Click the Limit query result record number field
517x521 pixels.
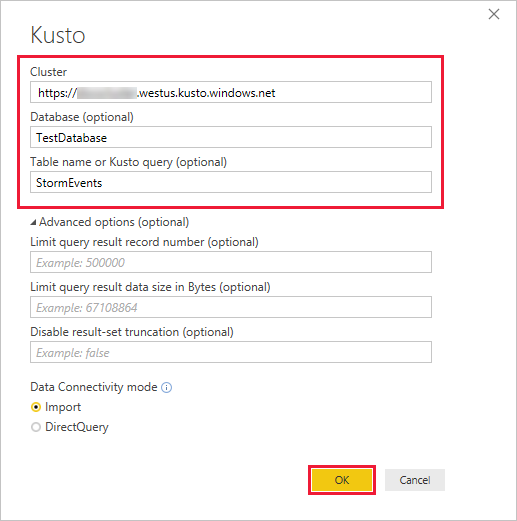coord(231,262)
